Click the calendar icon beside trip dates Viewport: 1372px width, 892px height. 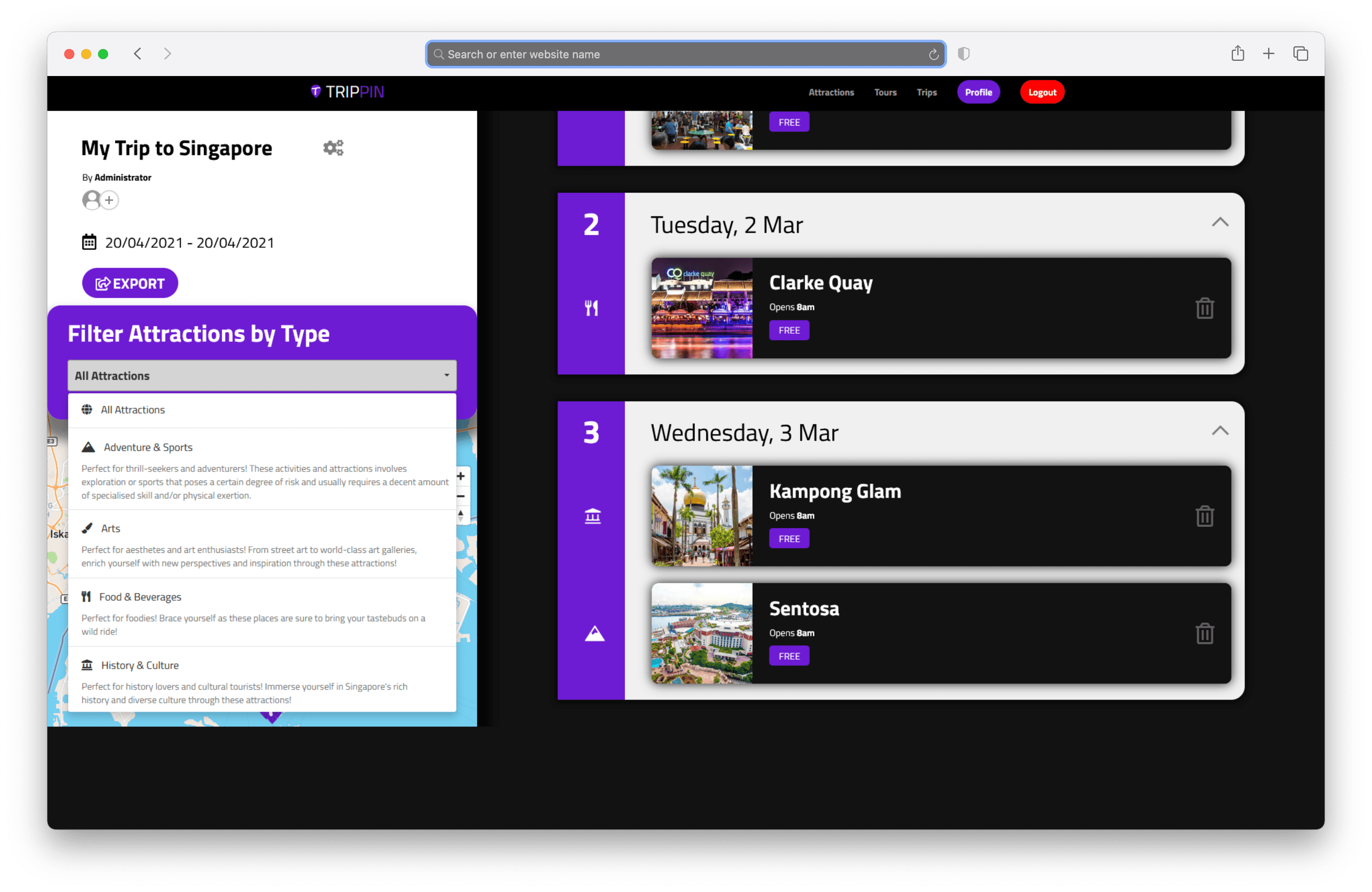tap(90, 242)
